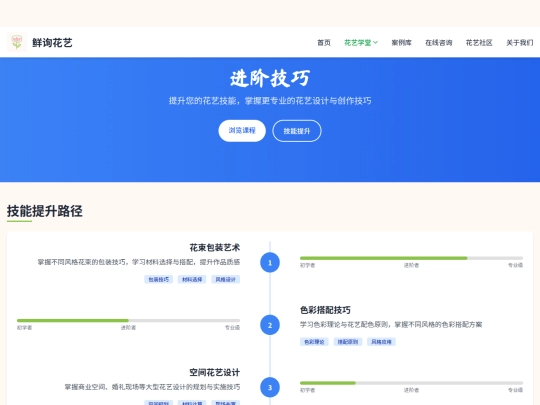This screenshot has height=405, width=540.
Task: Click the 空间花艺设计 heading
Action: pyautogui.click(x=215, y=372)
